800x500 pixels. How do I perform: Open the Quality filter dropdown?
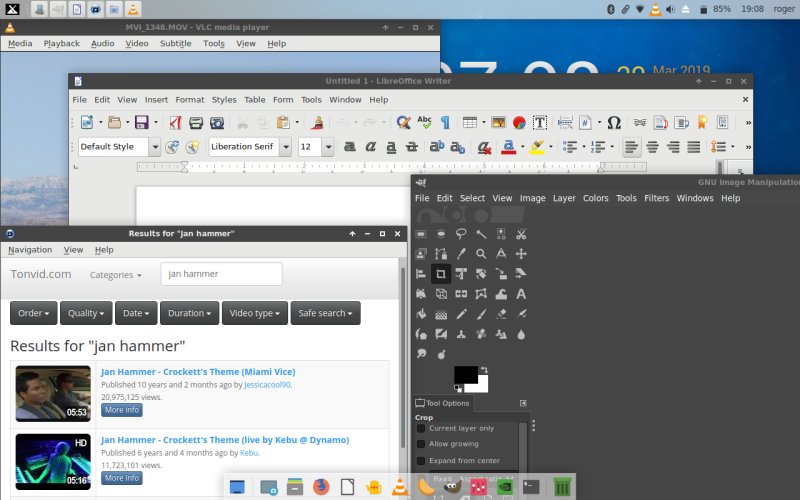pyautogui.click(x=86, y=313)
